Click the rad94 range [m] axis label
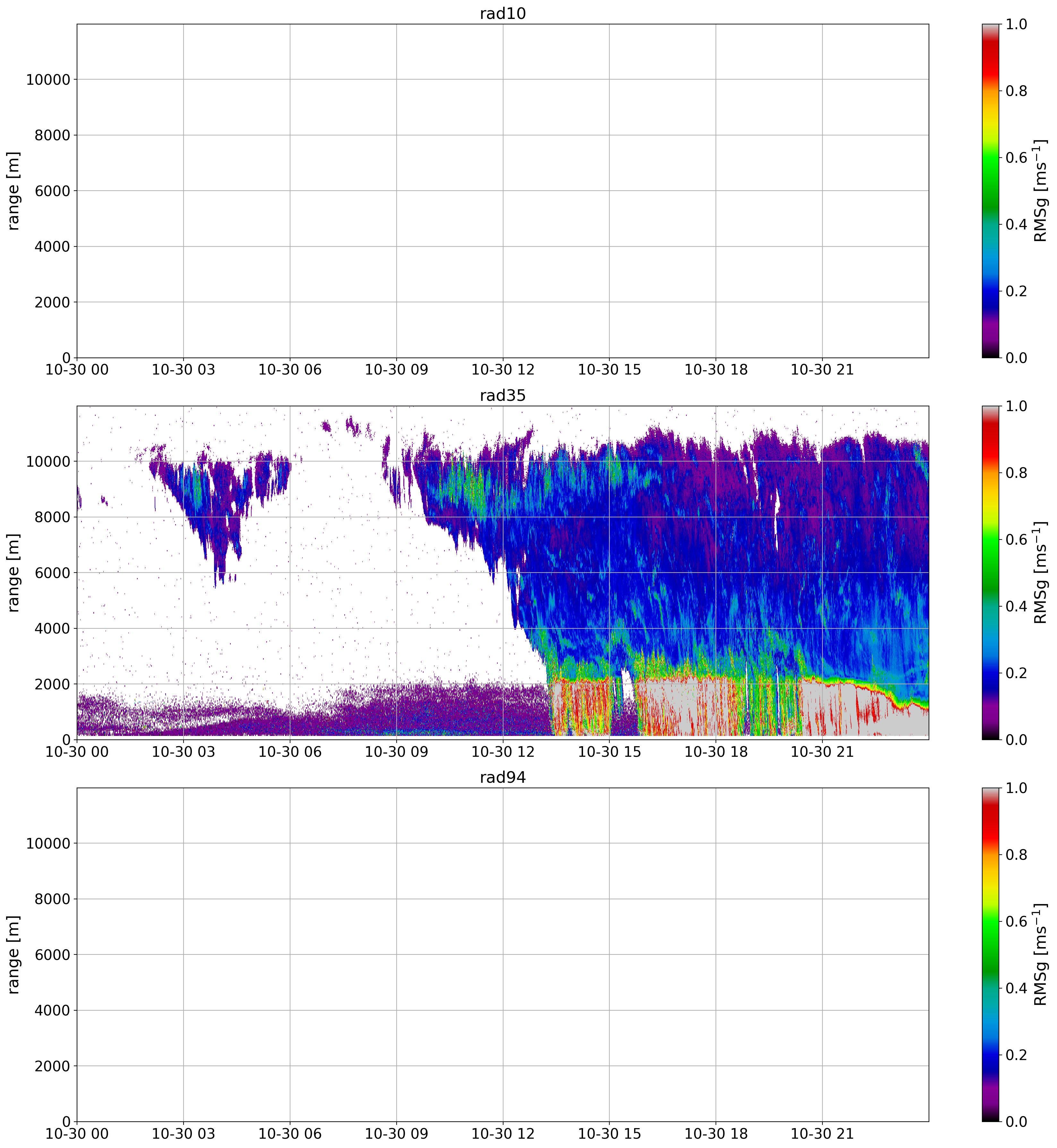 tap(14, 955)
